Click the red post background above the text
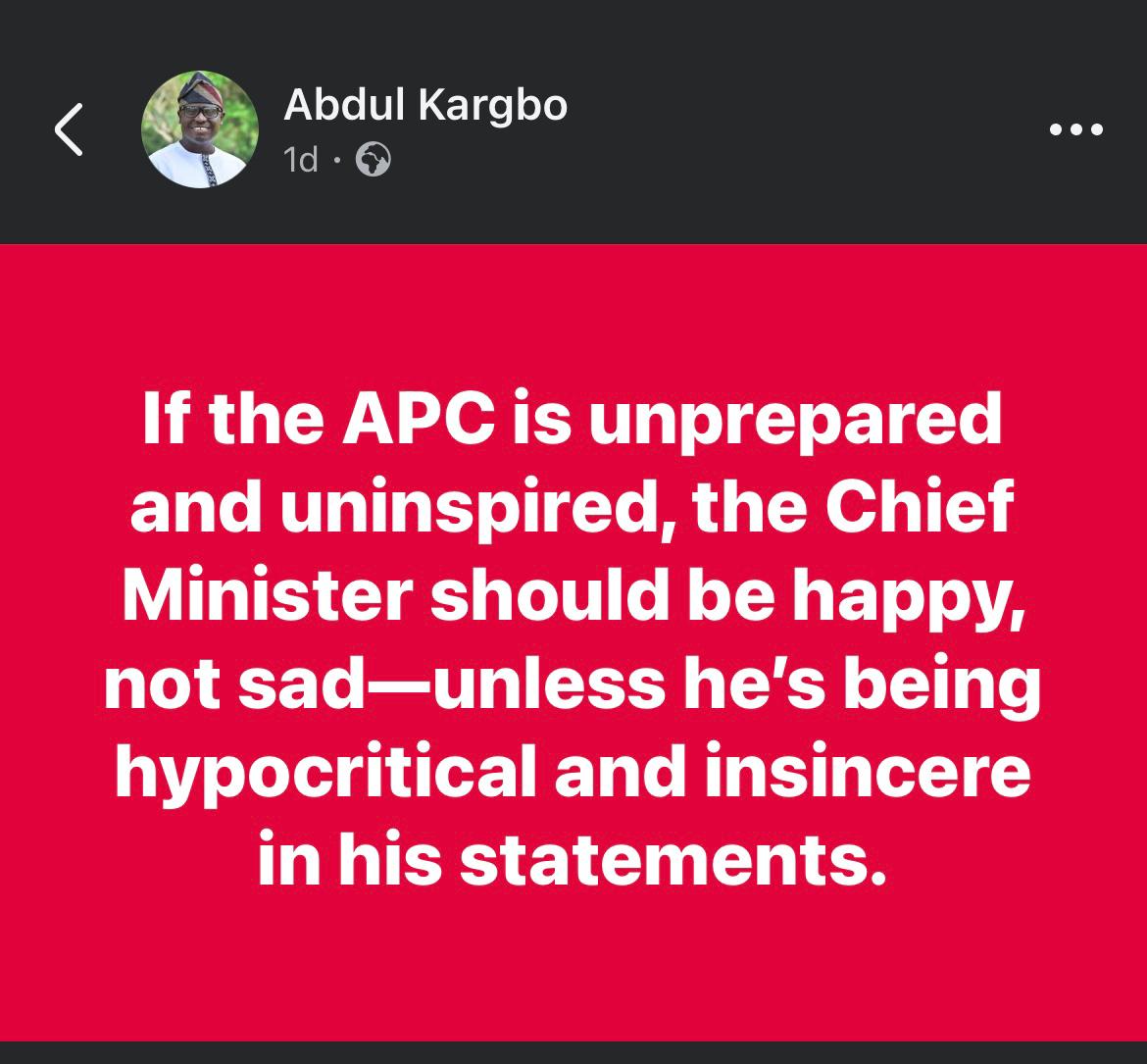The width and height of the screenshot is (1147, 1064). click(x=573, y=314)
